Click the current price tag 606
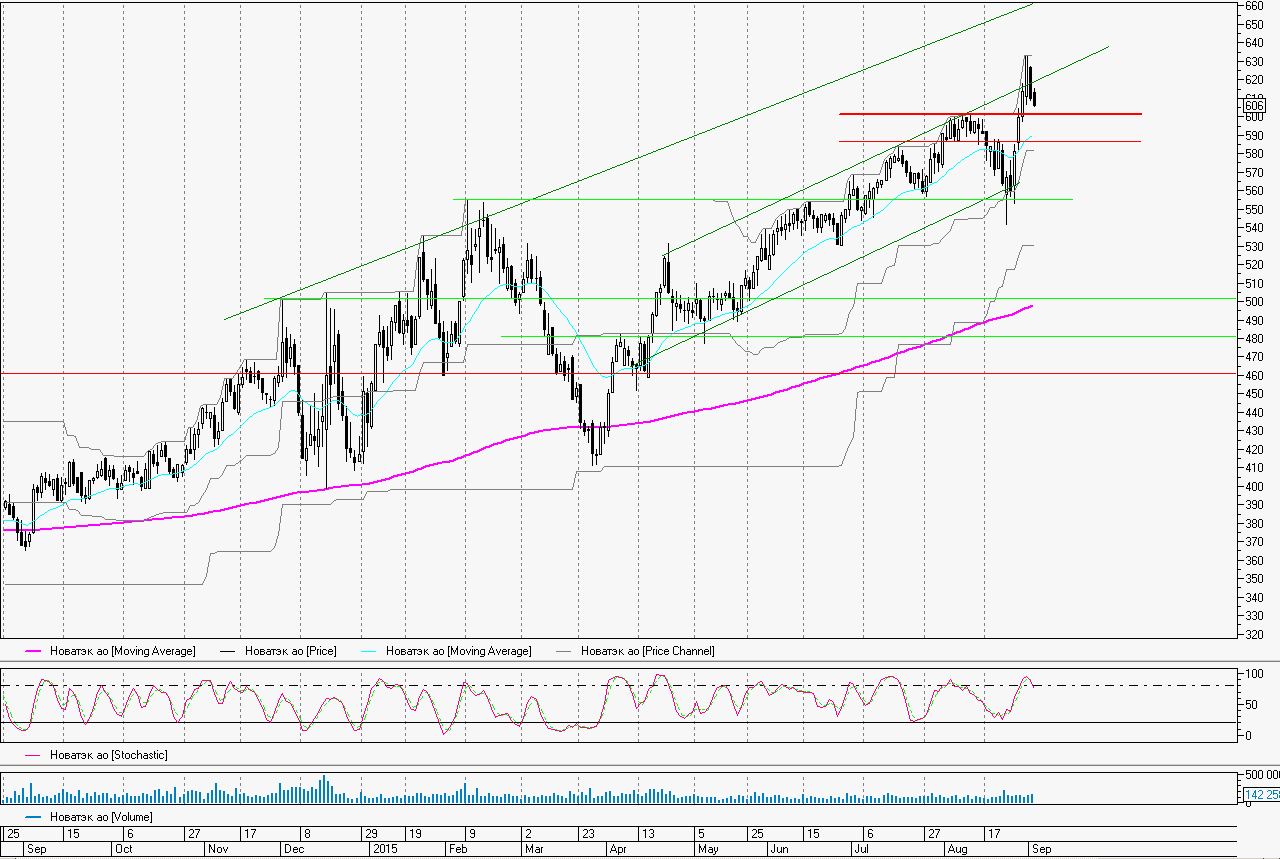This screenshot has height=859, width=1280. click(x=1253, y=105)
